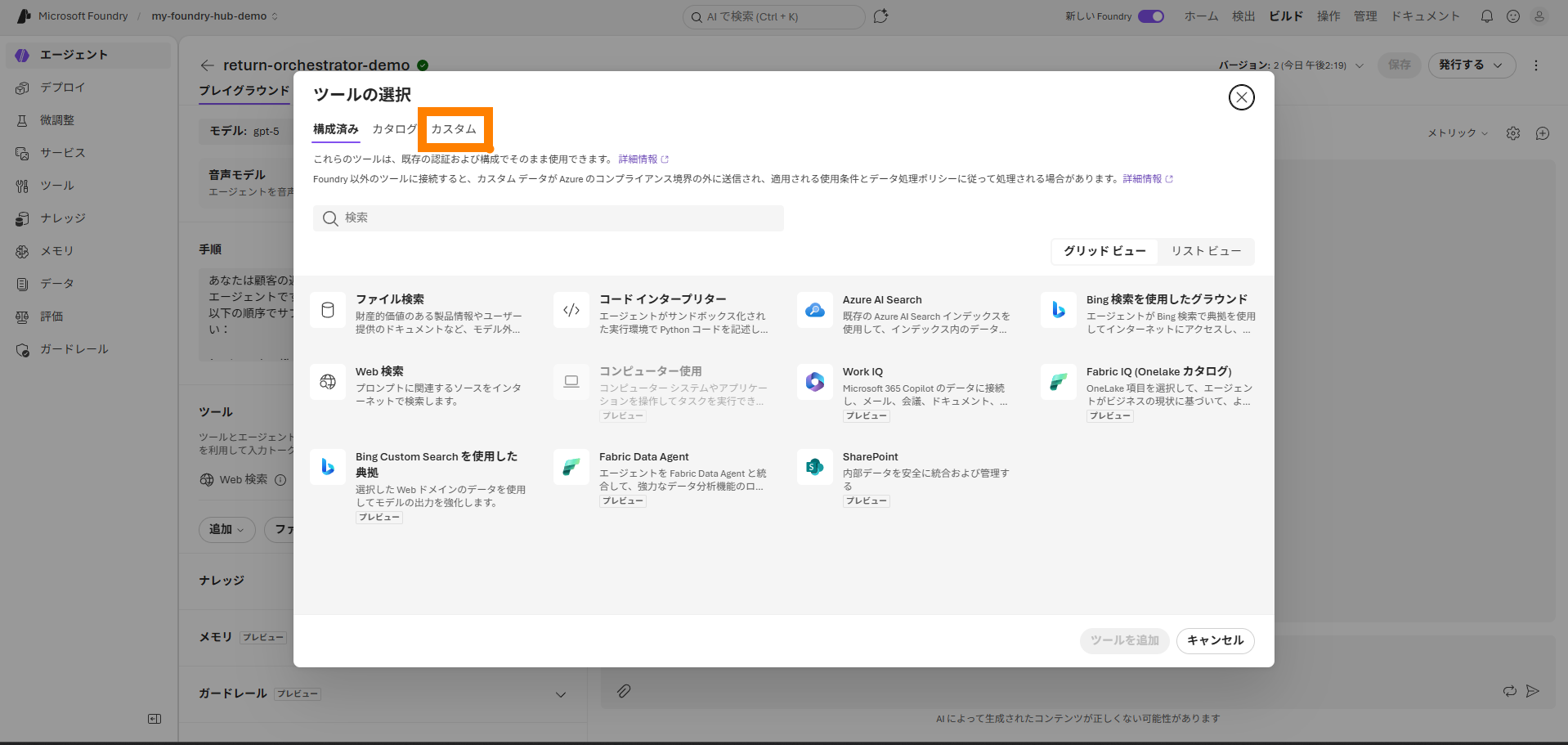Open the ナレッジ sidebar icon

pyautogui.click(x=22, y=218)
